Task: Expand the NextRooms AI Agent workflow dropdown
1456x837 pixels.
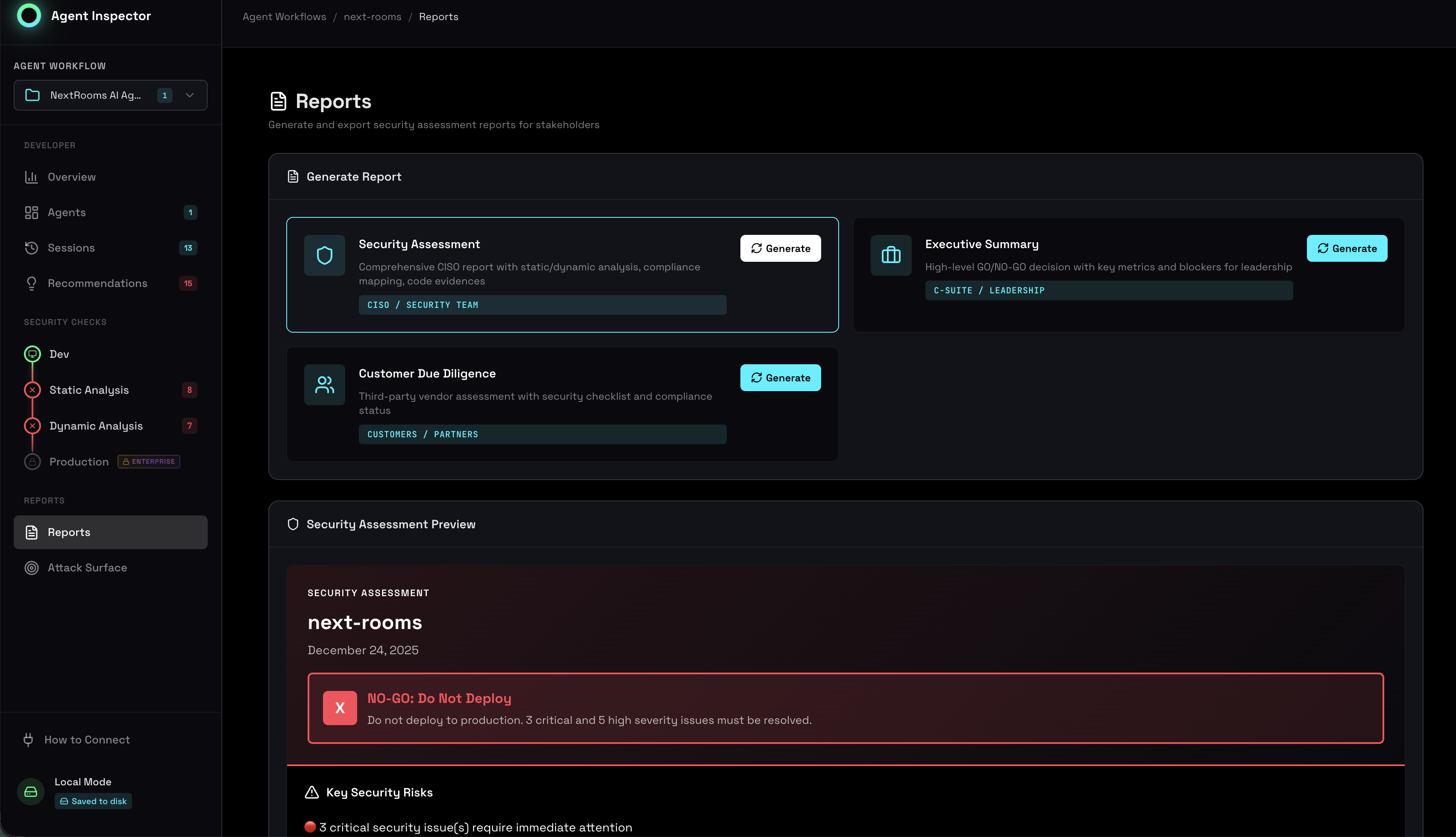Action: click(190, 95)
